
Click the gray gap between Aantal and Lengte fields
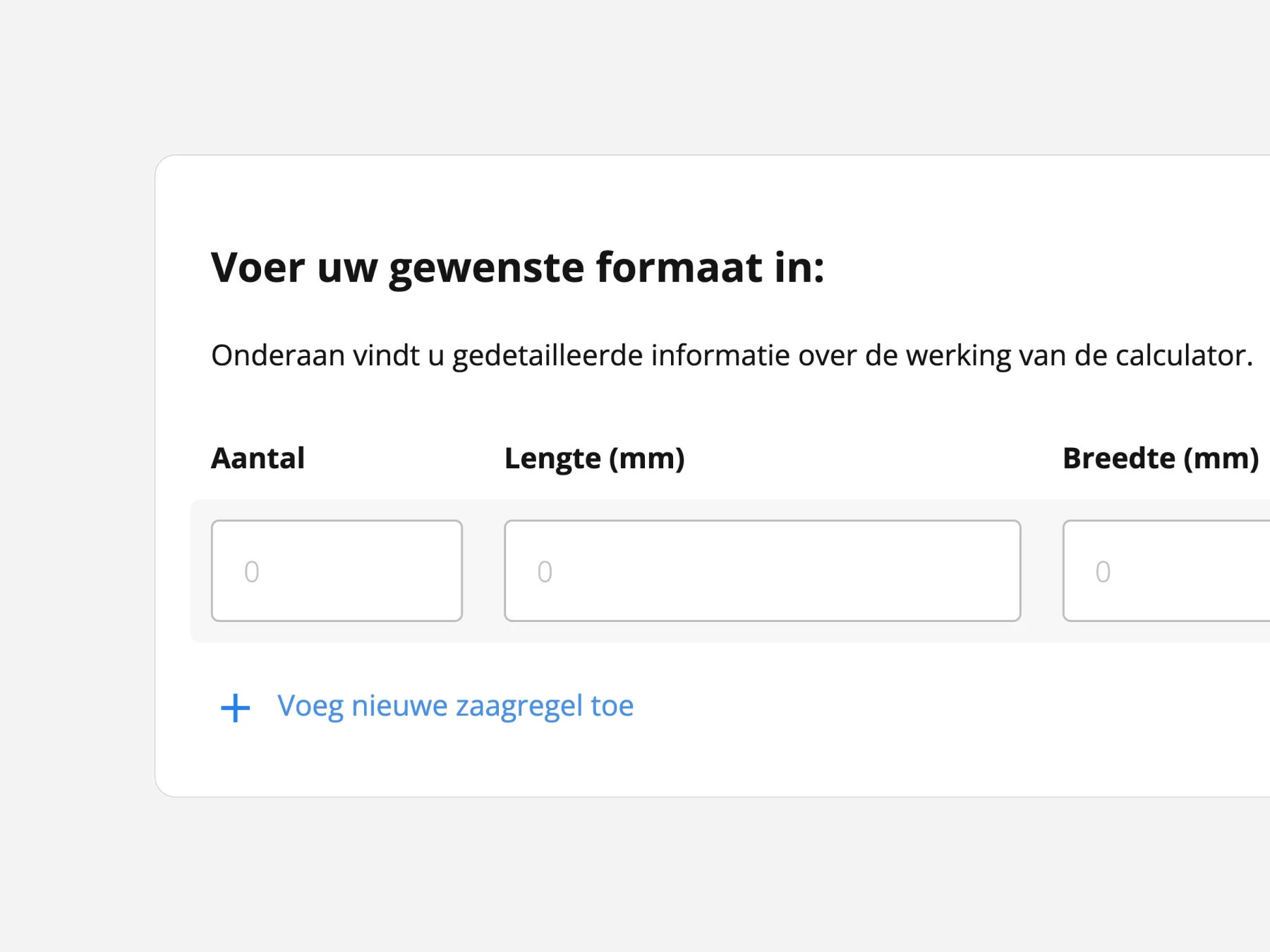[x=483, y=570]
